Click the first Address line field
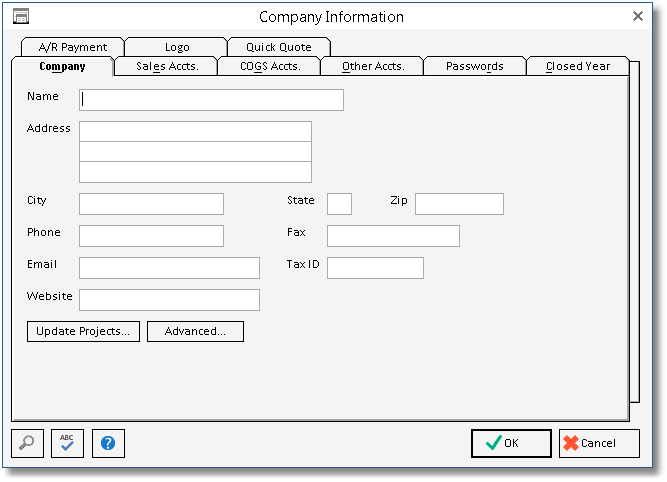Viewport: 667px width, 482px height. 195,131
